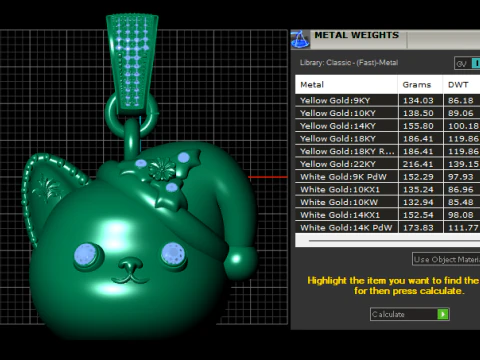The image size is (480, 360).
Task: Select the Yellow Gold:14KY row
Action: point(387,126)
